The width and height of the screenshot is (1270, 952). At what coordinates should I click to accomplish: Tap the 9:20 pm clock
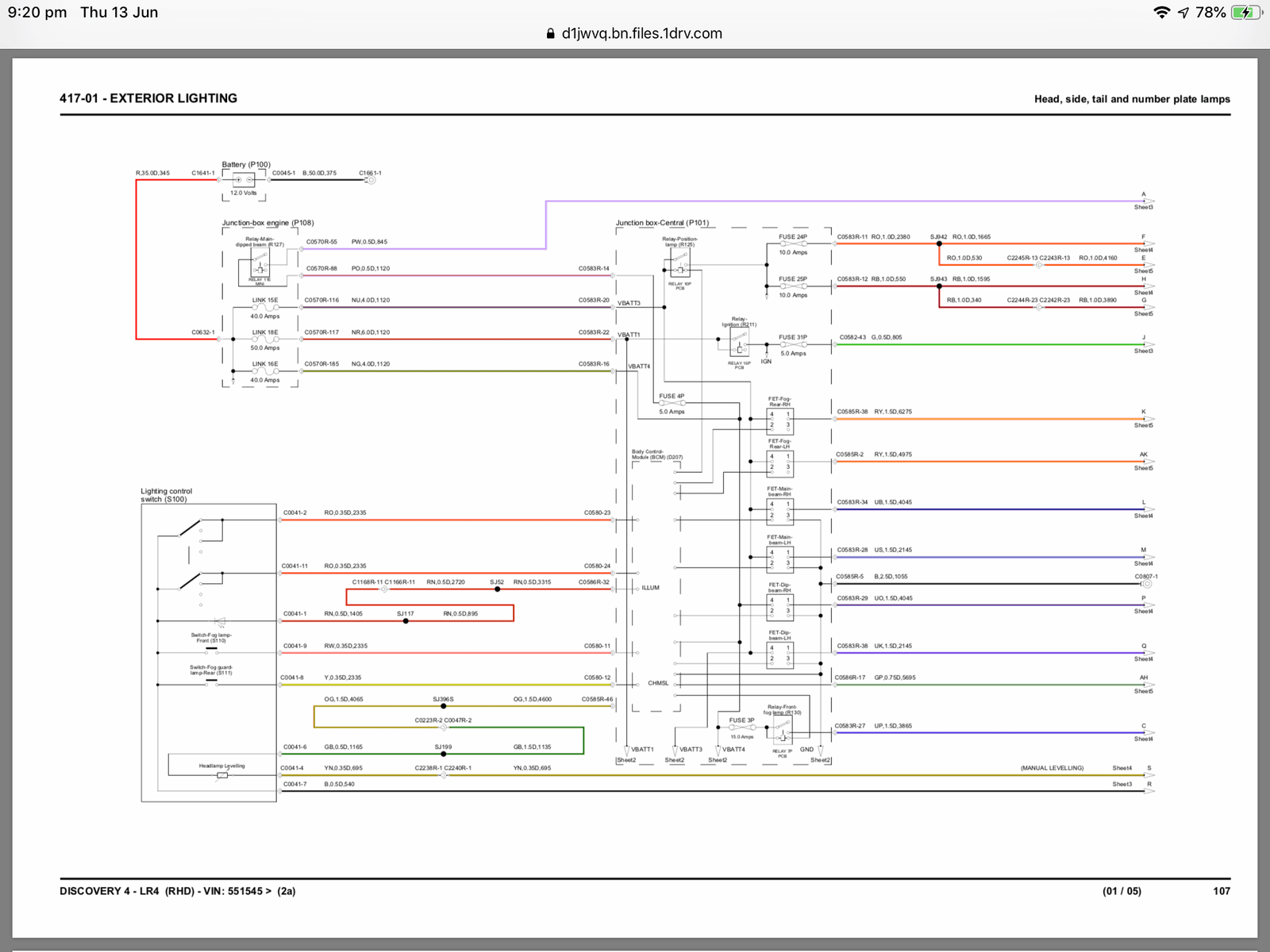pos(37,13)
